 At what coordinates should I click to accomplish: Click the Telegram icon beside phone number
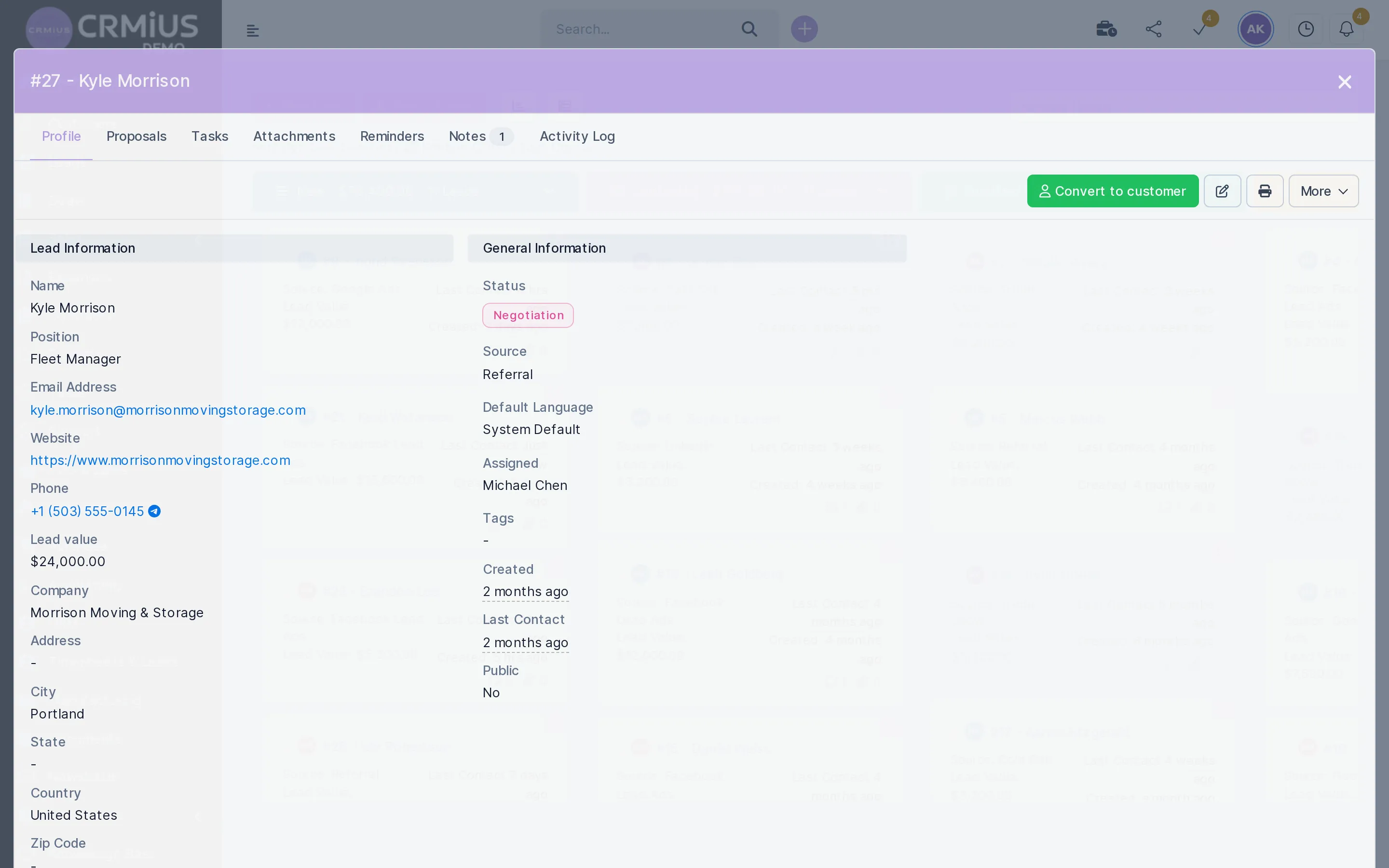[154, 511]
